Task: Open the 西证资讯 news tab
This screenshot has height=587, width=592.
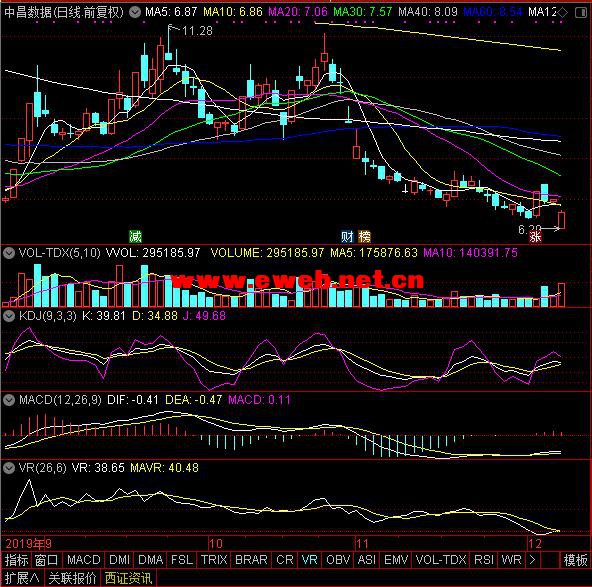Action: pyautogui.click(x=128, y=578)
